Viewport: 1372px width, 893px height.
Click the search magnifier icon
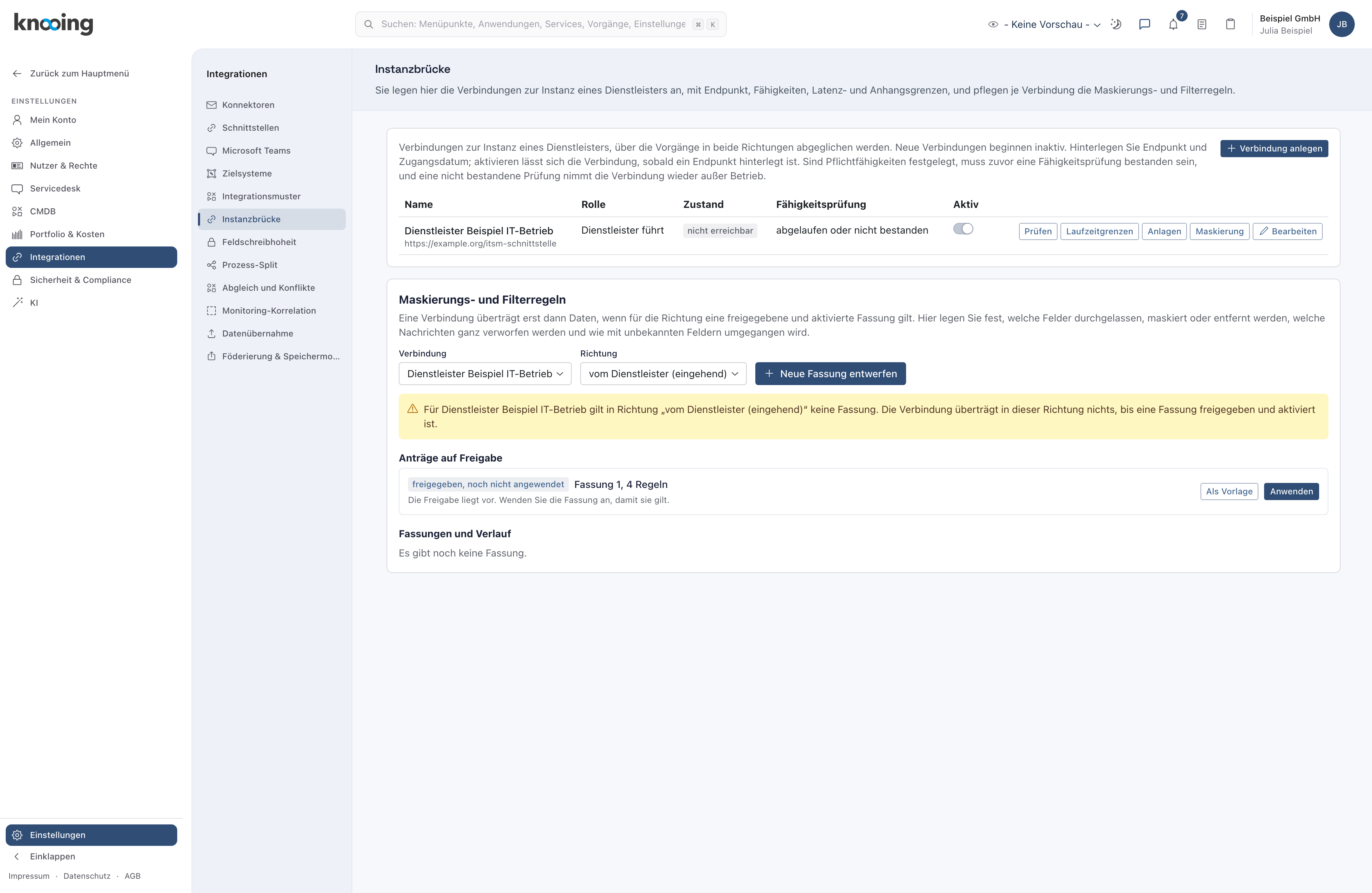click(x=368, y=24)
